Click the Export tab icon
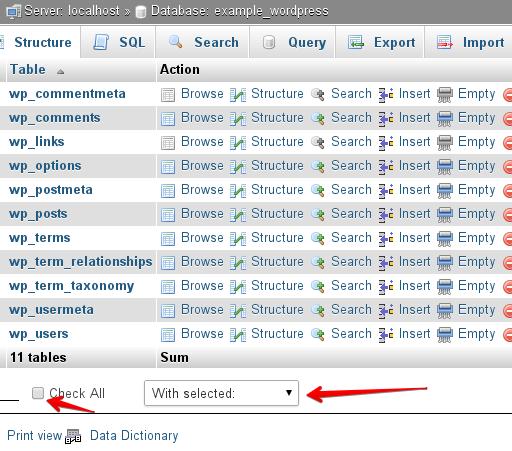 pos(356,42)
